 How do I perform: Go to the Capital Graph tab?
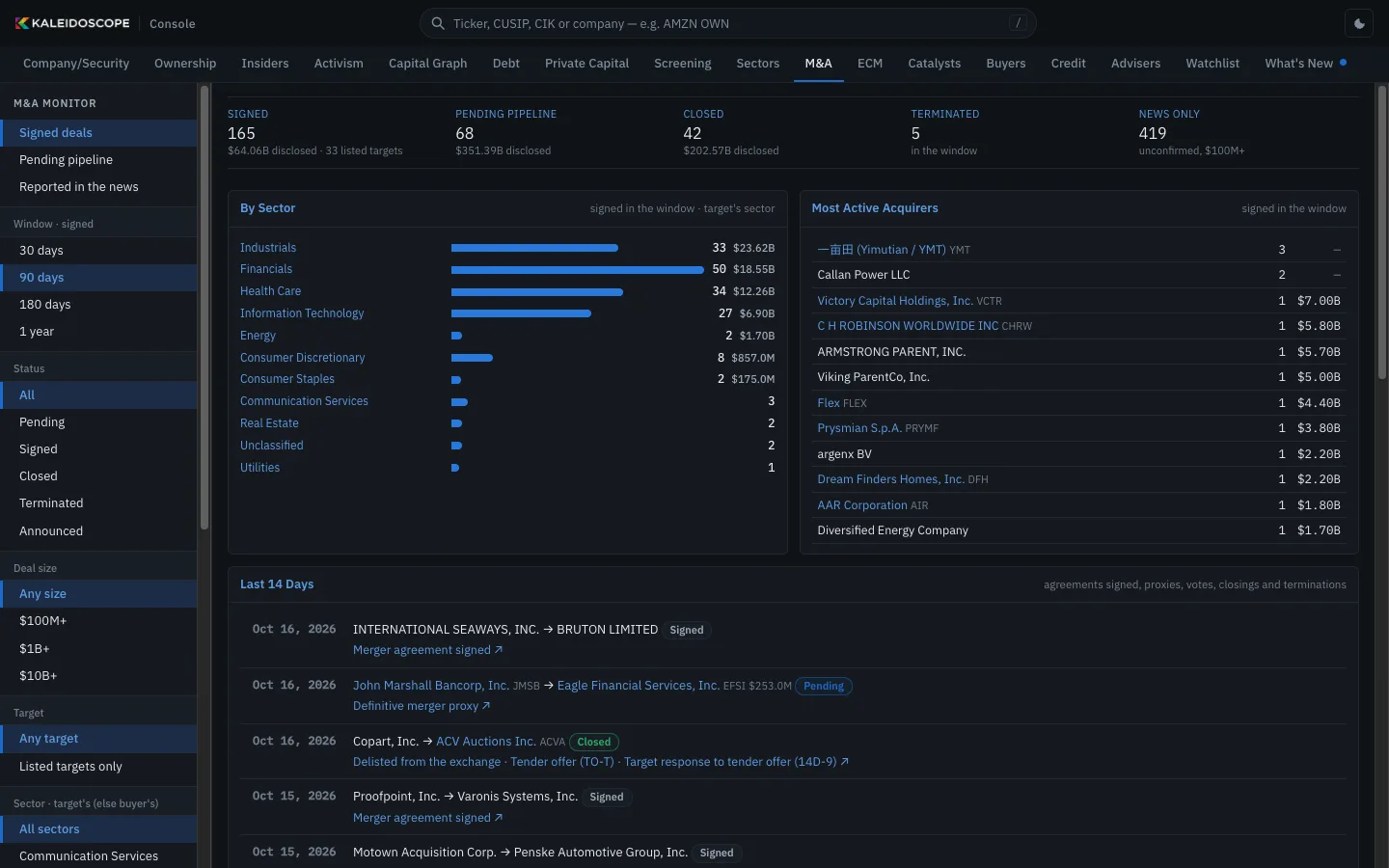point(428,64)
